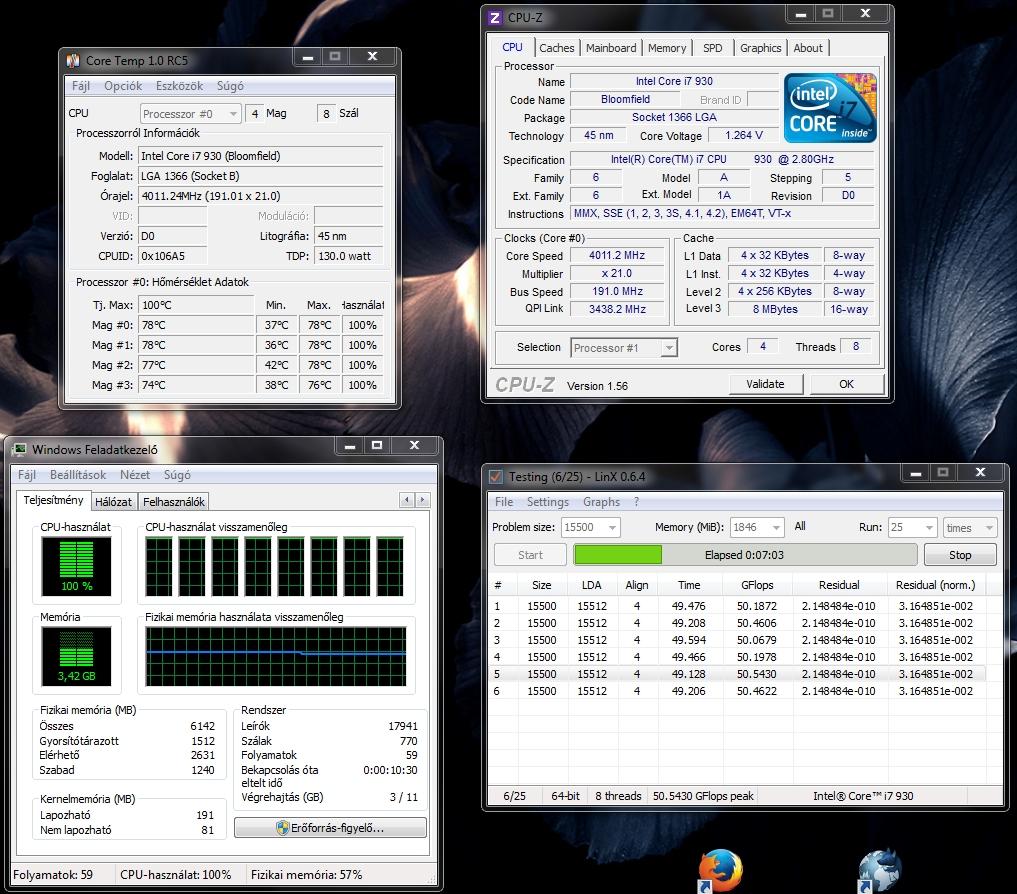Click the Memória 3,42 GB meter

[77, 657]
